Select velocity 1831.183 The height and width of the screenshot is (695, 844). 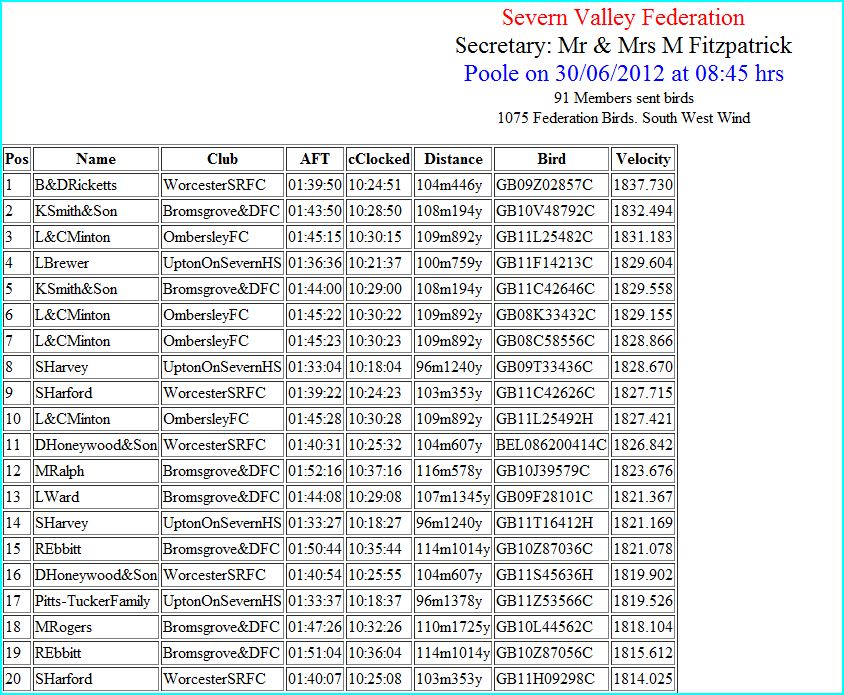tap(643, 237)
